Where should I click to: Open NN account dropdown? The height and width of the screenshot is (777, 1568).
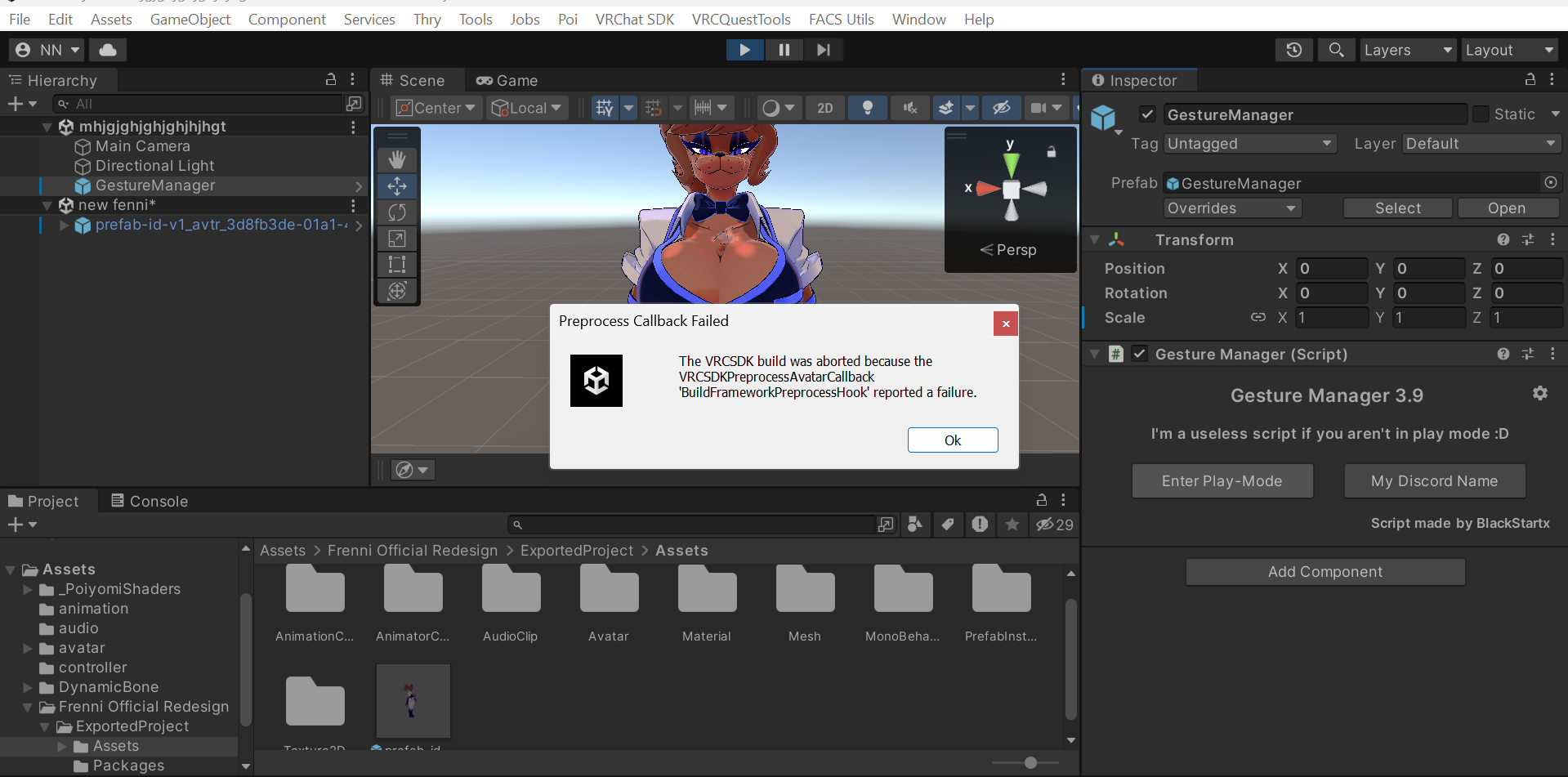click(47, 50)
